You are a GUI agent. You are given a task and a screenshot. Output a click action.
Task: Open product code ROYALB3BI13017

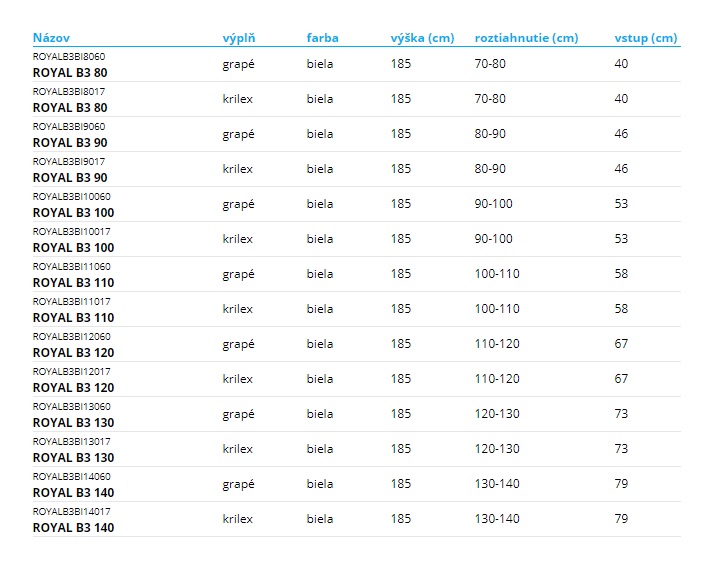click(72, 442)
